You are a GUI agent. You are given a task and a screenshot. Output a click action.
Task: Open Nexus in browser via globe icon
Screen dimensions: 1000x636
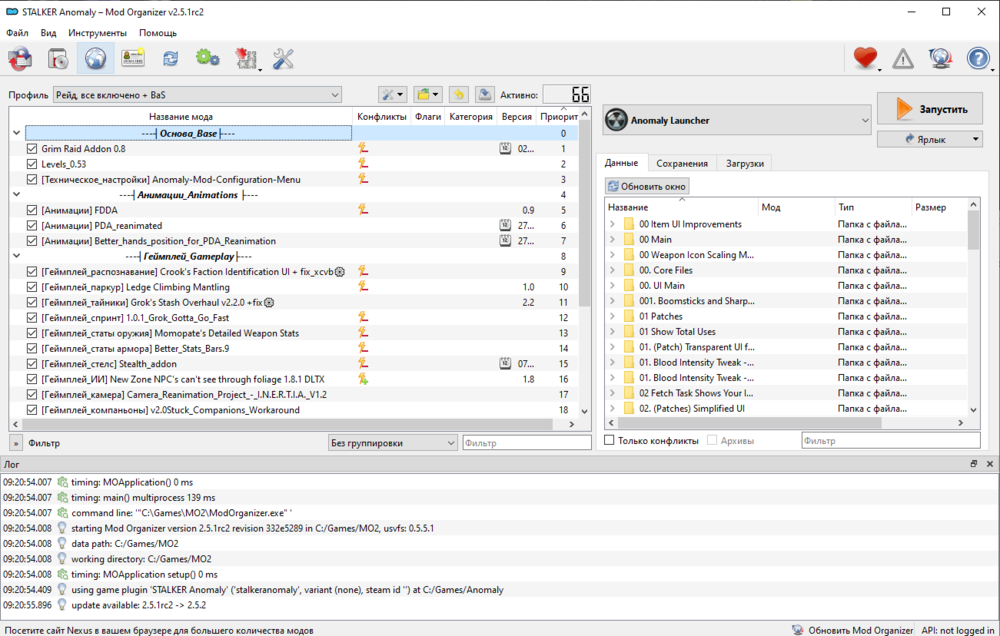click(95, 59)
